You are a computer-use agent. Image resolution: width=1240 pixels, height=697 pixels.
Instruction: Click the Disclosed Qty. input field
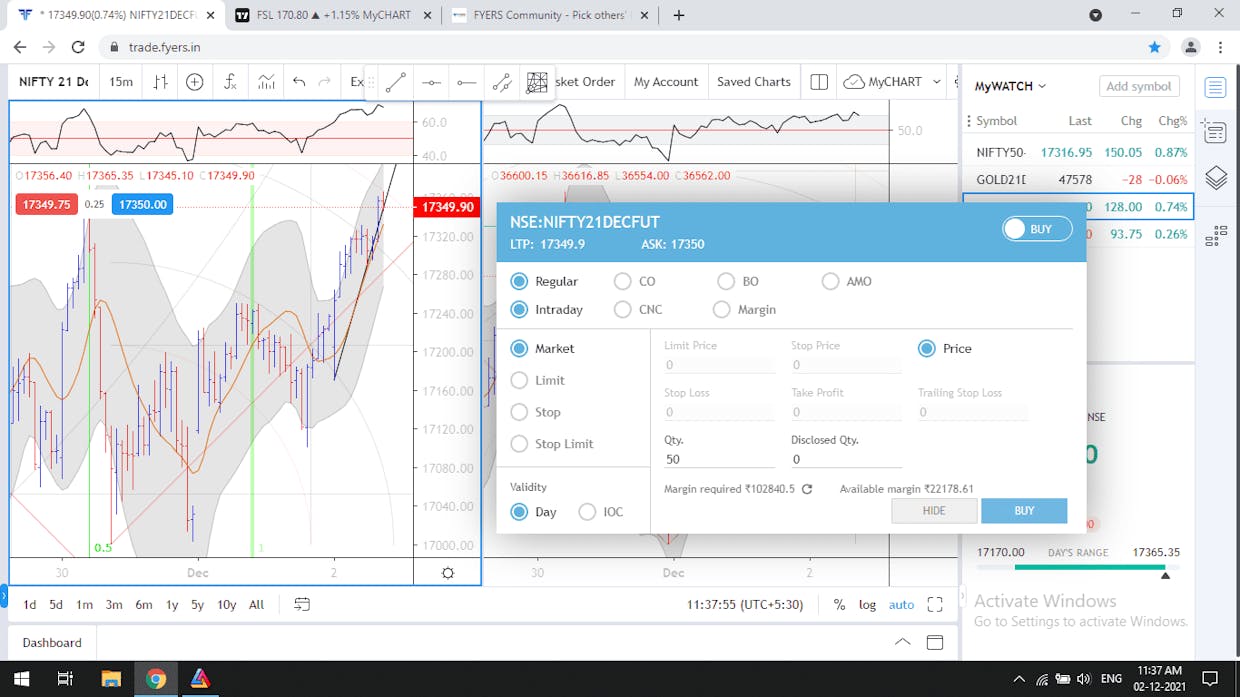846,459
